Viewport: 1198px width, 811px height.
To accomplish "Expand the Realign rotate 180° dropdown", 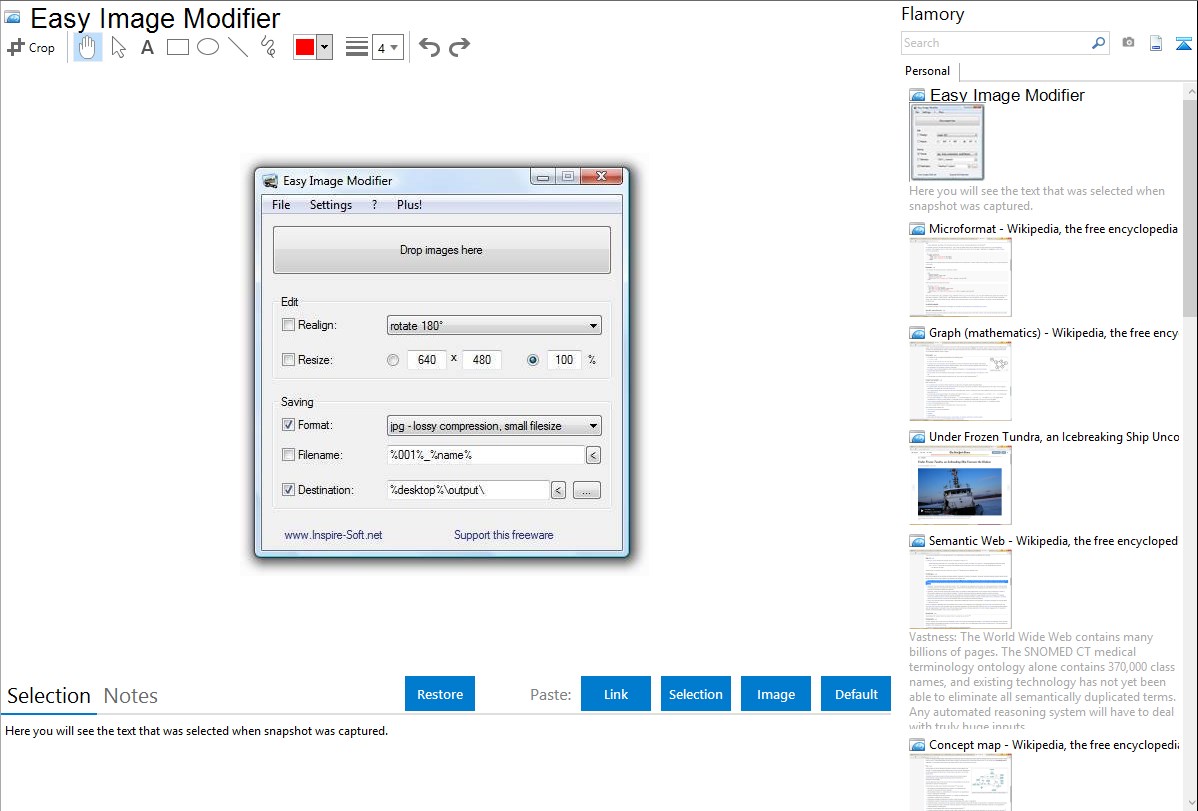I will (494, 326).
